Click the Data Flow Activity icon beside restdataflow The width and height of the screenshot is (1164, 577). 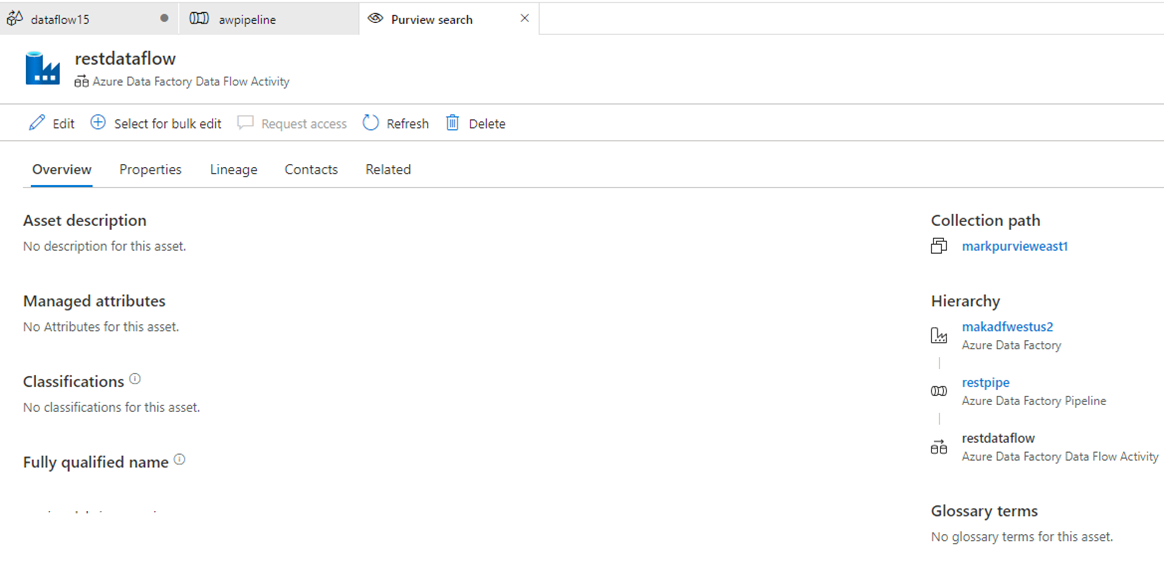click(x=938, y=446)
